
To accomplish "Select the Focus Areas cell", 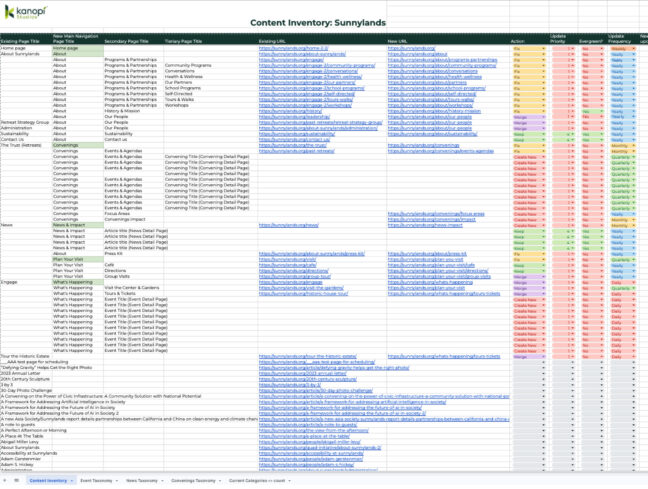I will point(133,214).
